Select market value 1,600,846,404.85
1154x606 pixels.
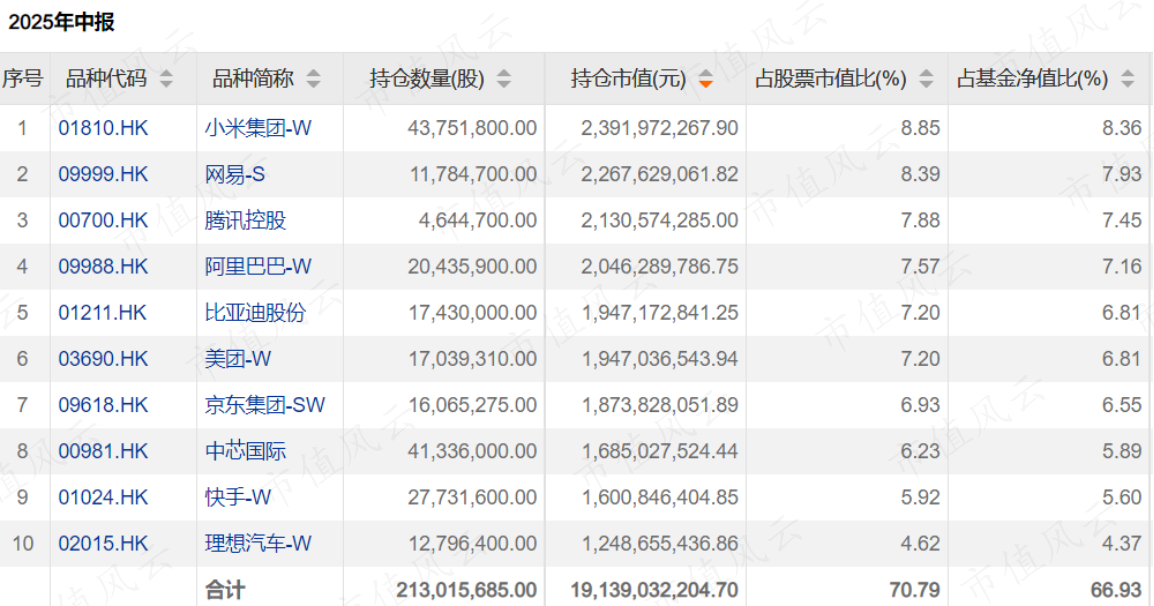point(659,497)
